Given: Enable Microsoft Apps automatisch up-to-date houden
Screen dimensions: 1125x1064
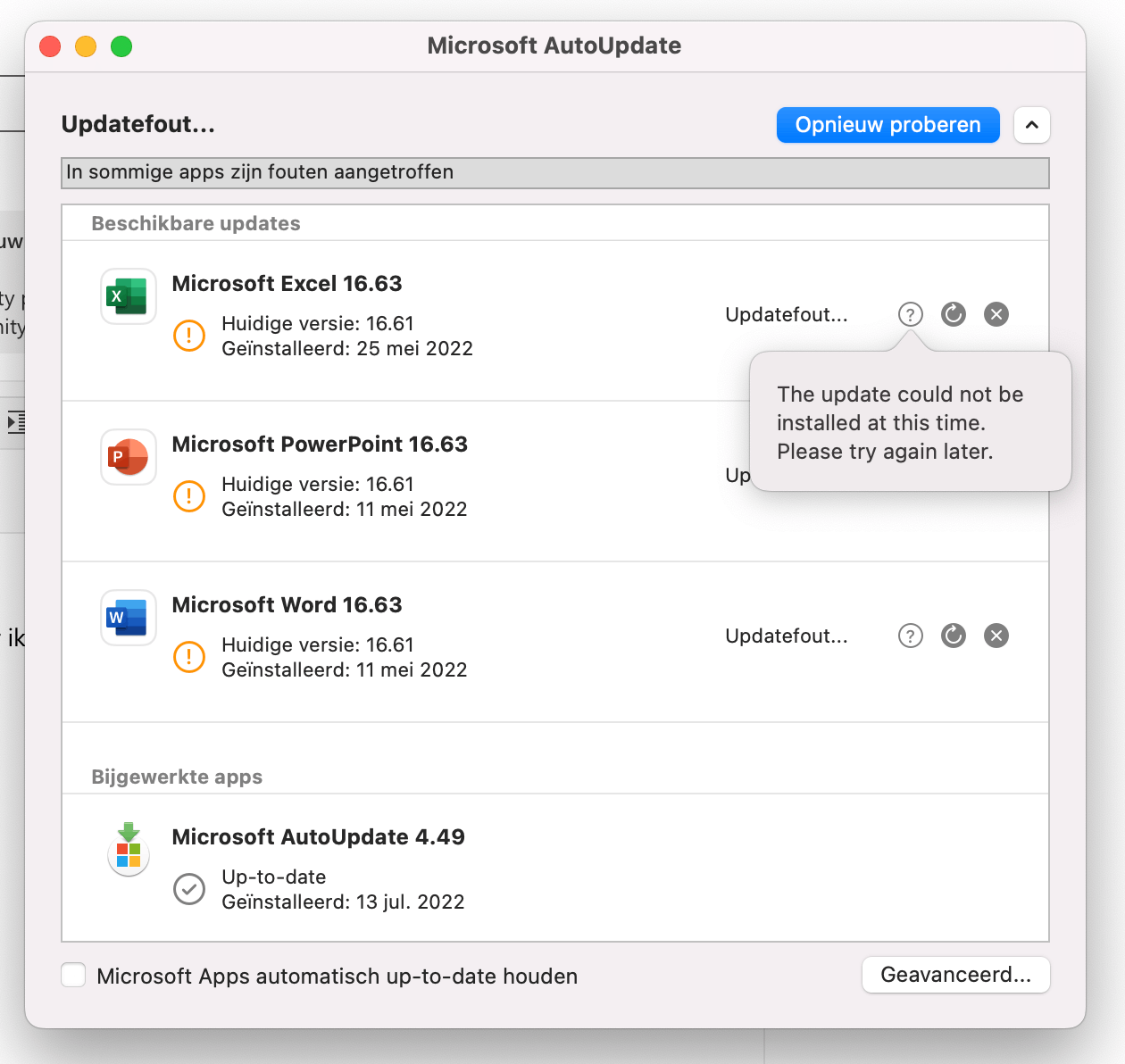Looking at the screenshot, I should tap(73, 975).
